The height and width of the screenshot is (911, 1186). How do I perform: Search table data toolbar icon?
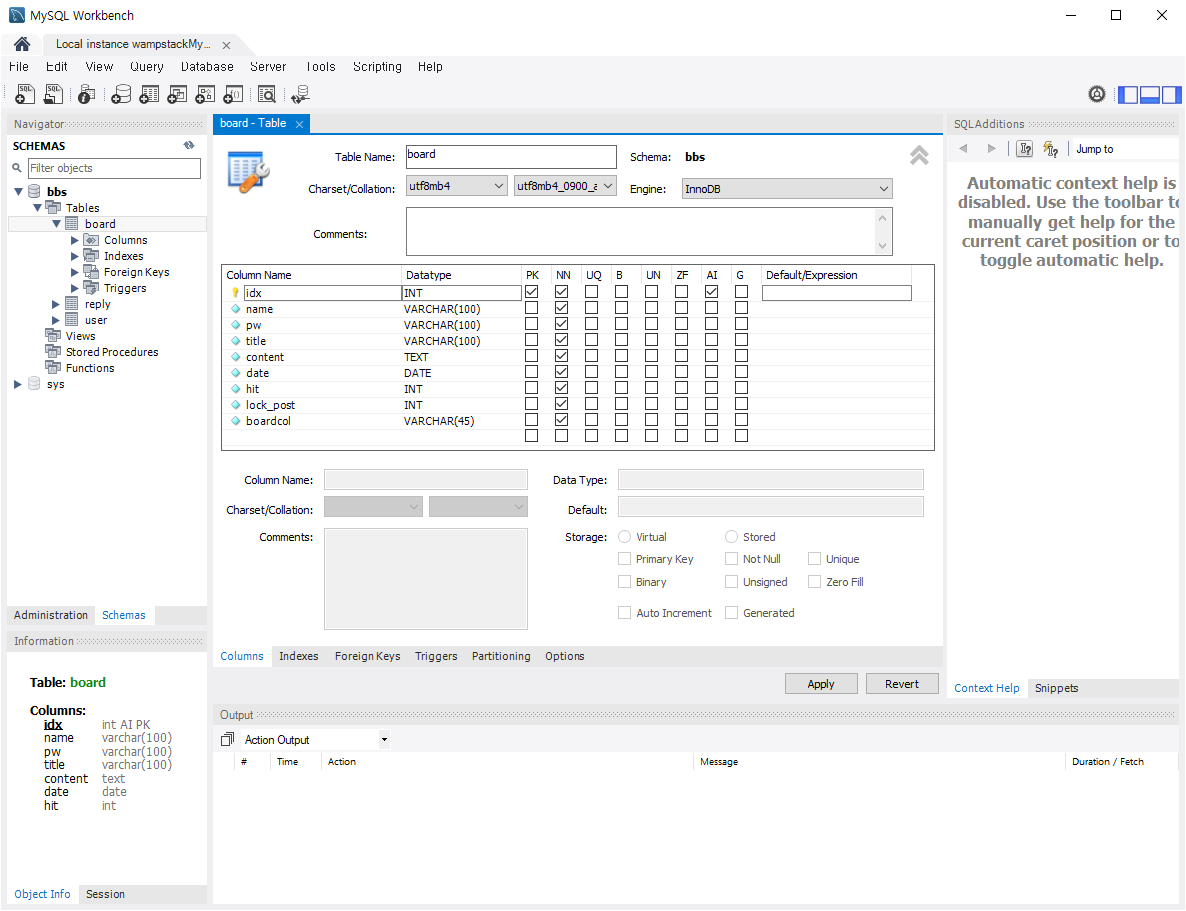tap(267, 94)
